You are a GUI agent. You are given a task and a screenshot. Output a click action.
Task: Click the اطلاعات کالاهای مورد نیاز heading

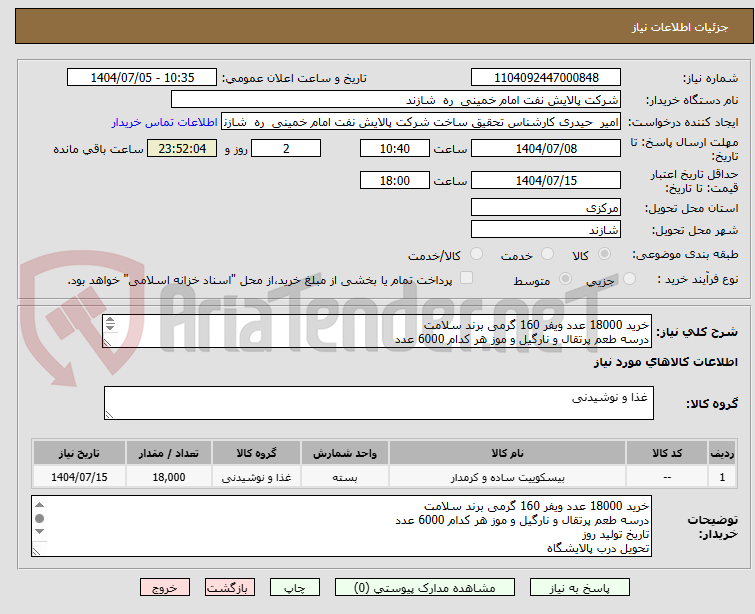click(665, 362)
